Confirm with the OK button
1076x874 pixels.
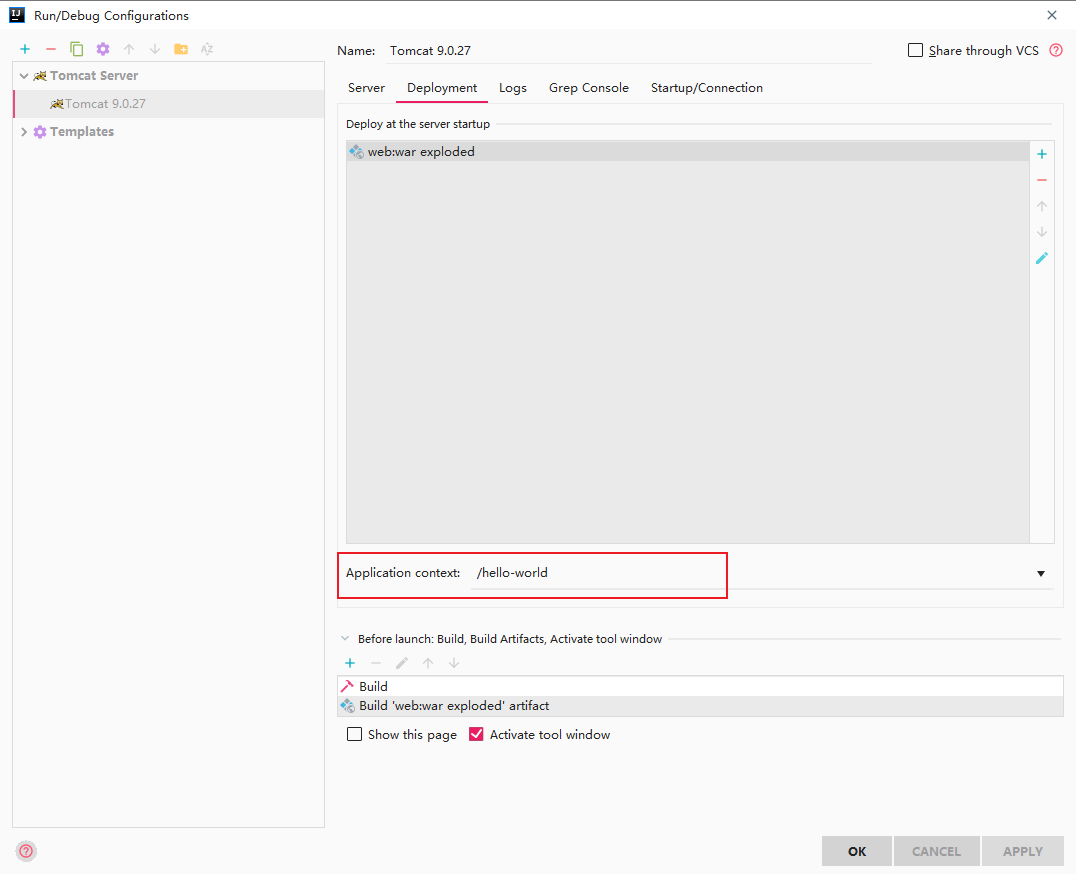(857, 851)
